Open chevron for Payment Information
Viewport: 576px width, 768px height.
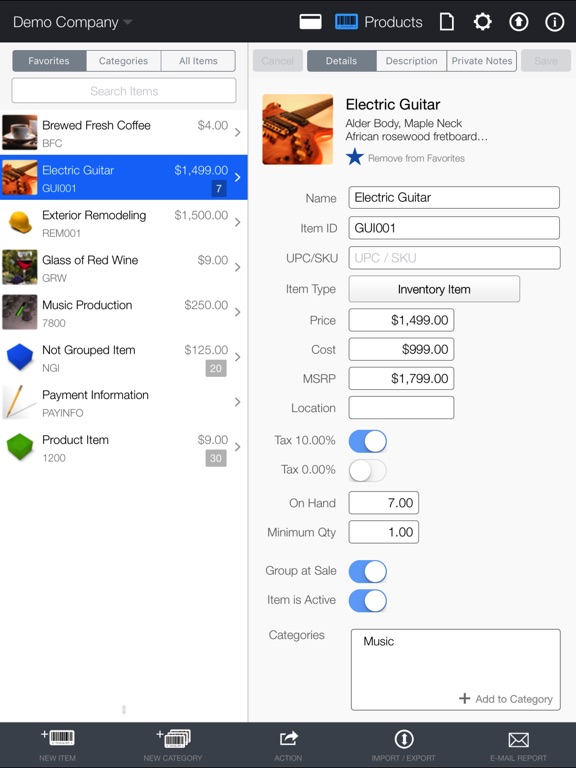coord(238,402)
